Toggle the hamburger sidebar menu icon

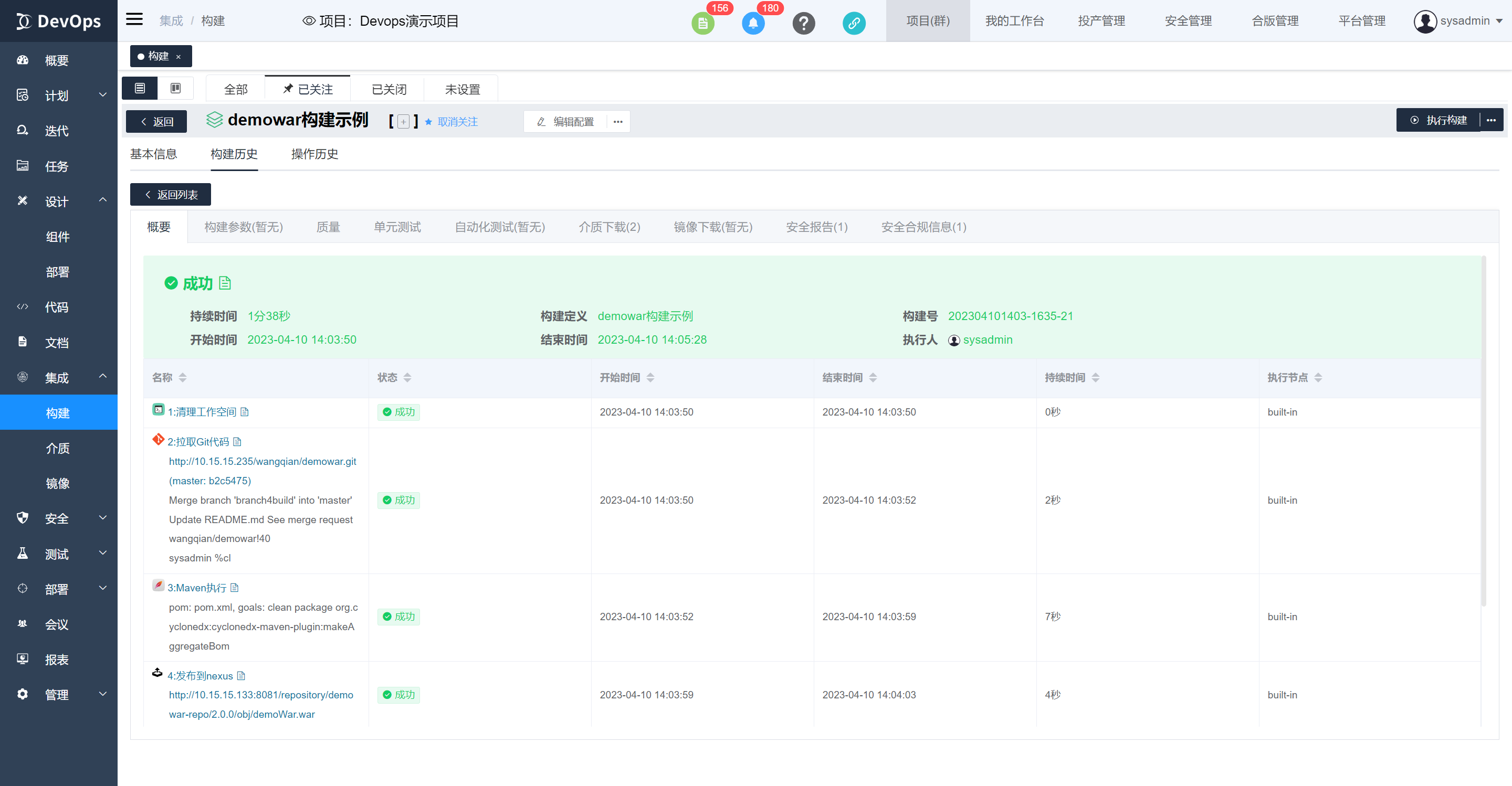(134, 19)
